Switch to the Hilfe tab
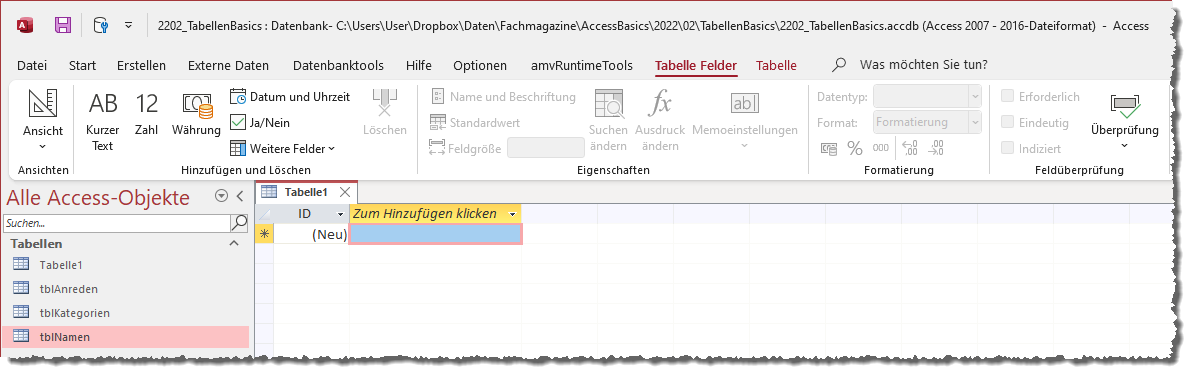This screenshot has width=1192, height=377. (419, 65)
